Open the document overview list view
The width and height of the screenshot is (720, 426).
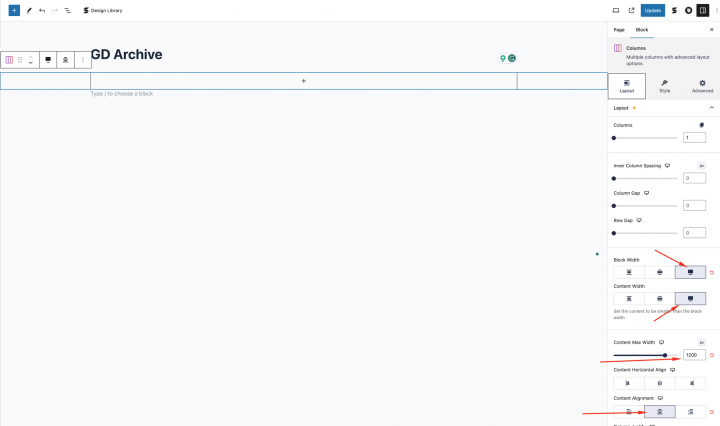pyautogui.click(x=67, y=10)
